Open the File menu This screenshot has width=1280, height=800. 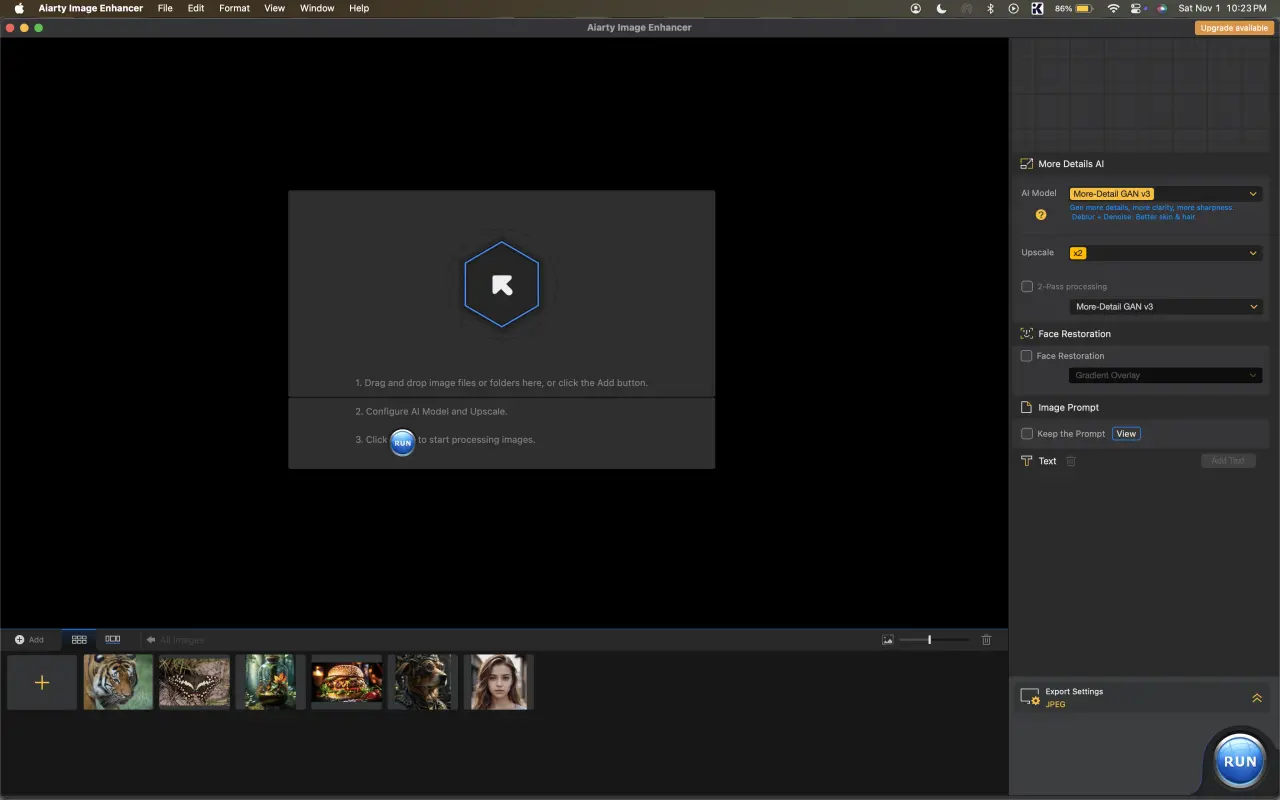click(165, 8)
